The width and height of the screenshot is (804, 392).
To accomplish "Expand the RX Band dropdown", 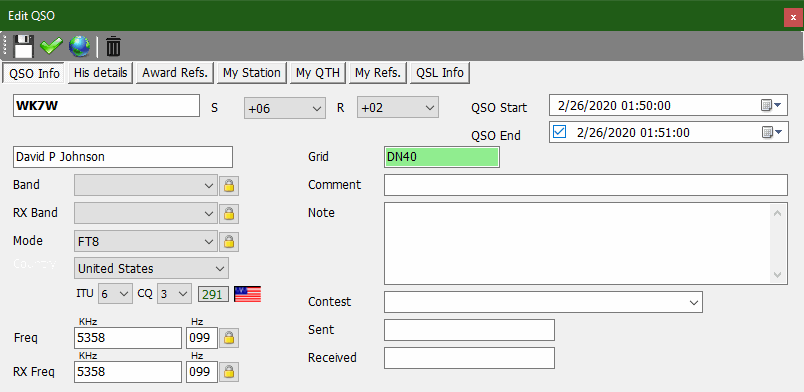I will pos(146,213).
